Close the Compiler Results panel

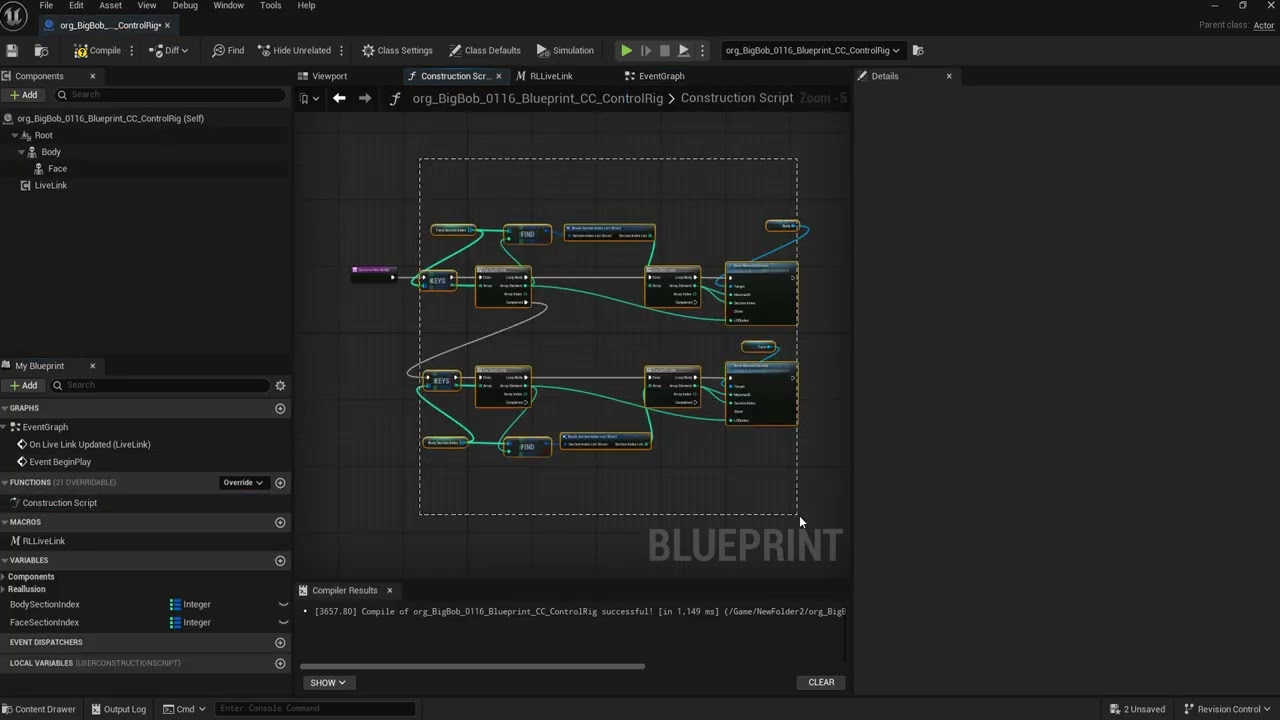point(389,591)
